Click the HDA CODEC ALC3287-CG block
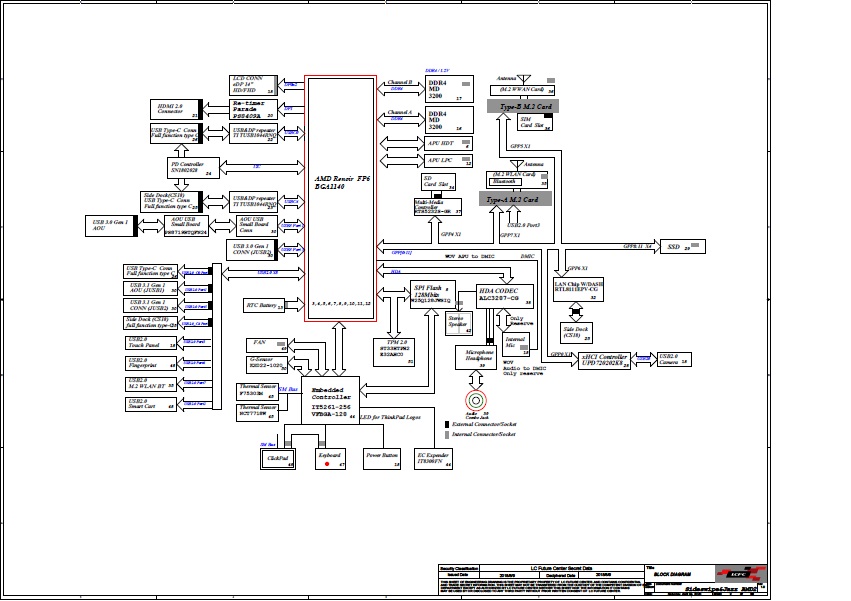This screenshot has height=601, width=851. (505, 296)
